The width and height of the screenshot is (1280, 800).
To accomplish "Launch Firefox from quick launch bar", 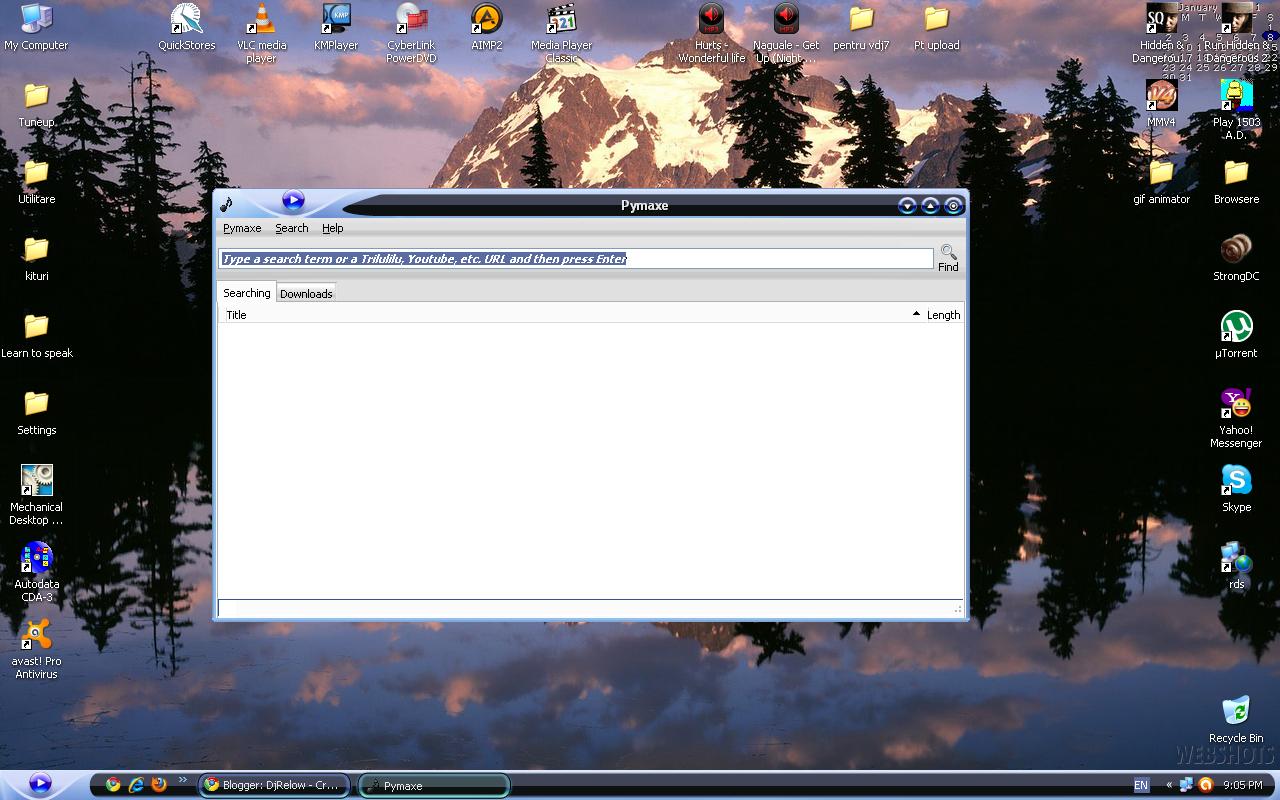I will 158,785.
